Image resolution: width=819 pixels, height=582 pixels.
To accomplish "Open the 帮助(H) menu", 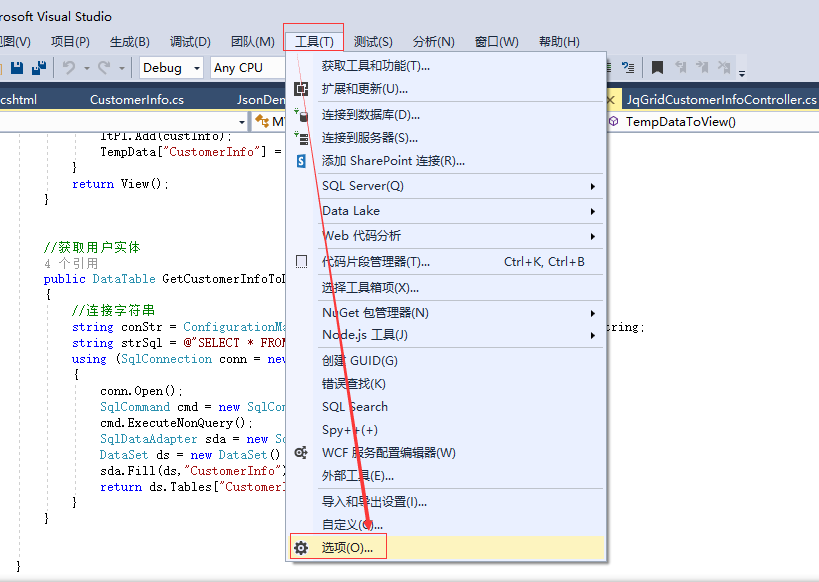I will [x=559, y=41].
